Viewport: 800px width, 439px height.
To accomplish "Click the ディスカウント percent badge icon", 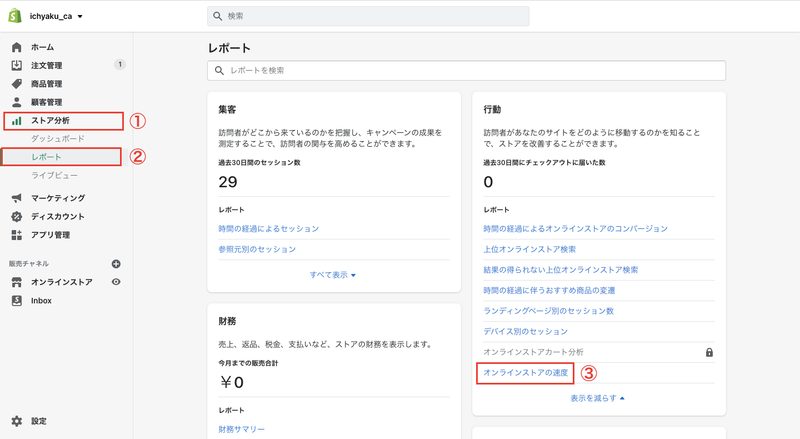I will tap(16, 216).
